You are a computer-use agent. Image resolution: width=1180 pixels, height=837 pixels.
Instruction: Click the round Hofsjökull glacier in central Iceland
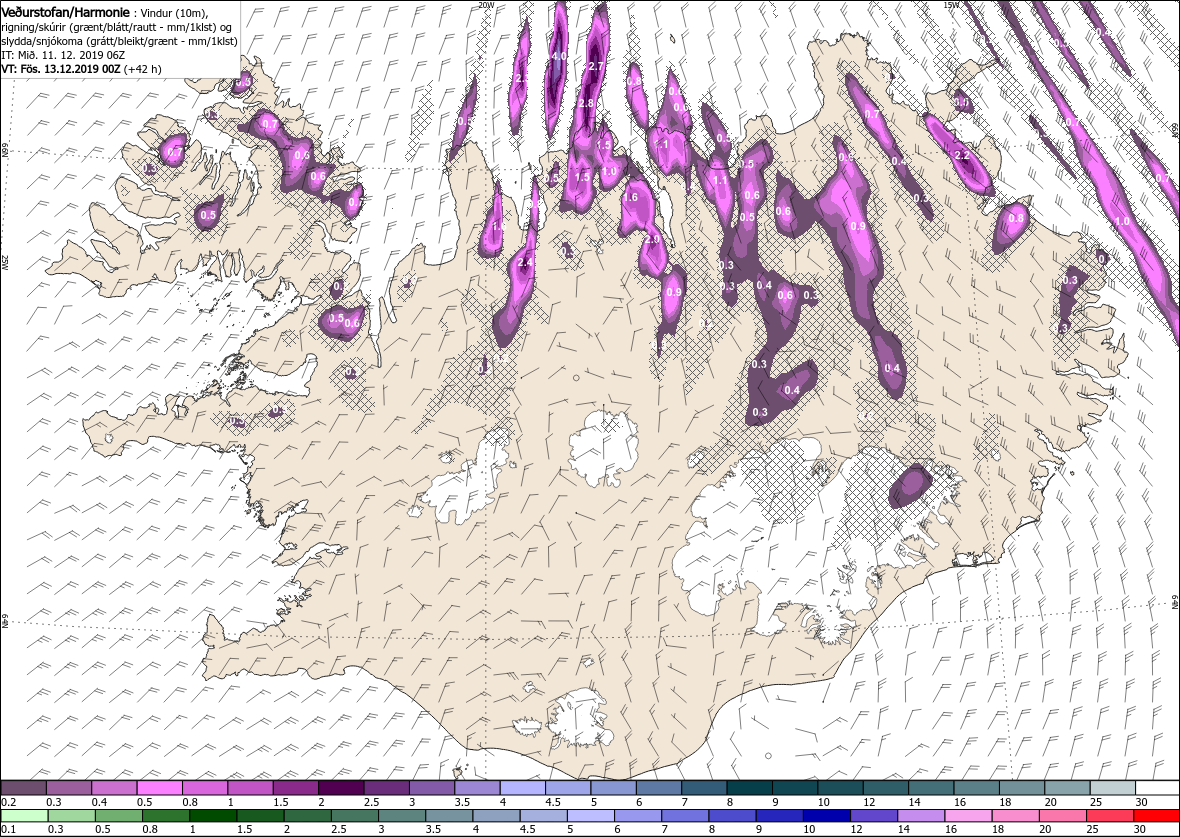(x=604, y=449)
